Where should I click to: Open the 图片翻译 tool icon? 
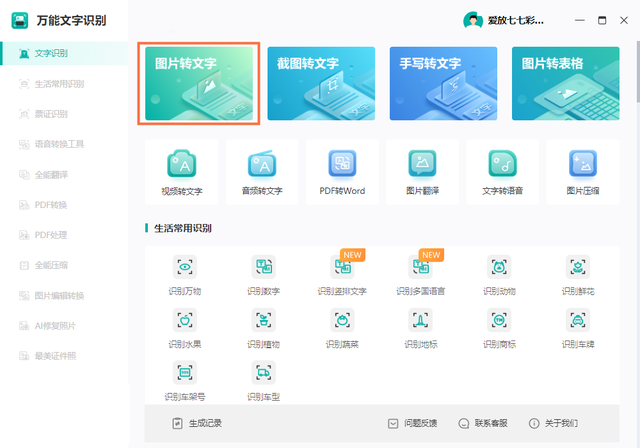[x=422, y=164]
